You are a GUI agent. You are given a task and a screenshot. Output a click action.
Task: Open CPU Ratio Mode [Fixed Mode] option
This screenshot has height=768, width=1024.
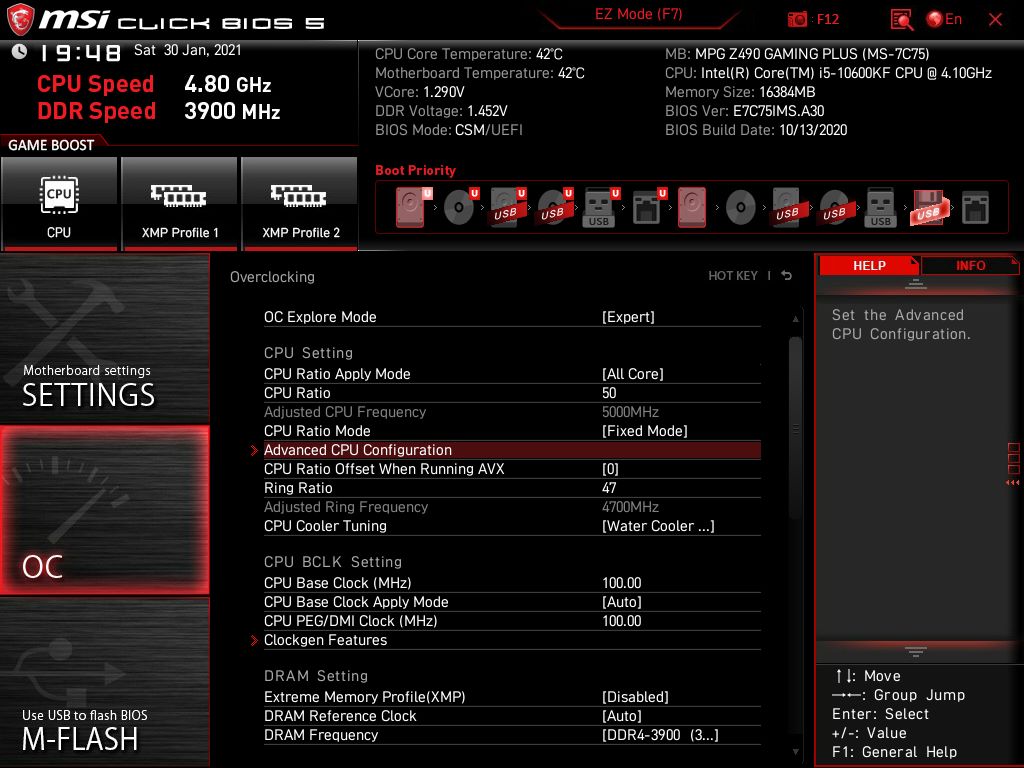512,431
